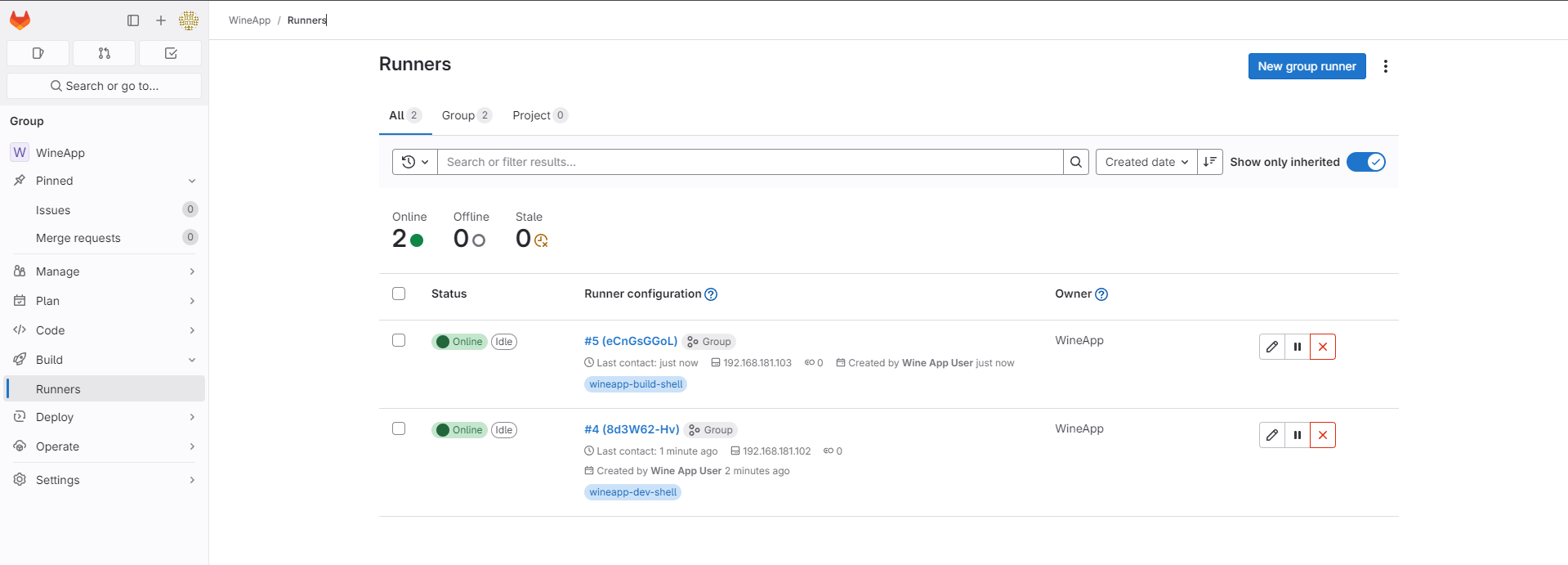The width and height of the screenshot is (1568, 565).
Task: Expand the Settings section in sidebar
Action: click(105, 480)
